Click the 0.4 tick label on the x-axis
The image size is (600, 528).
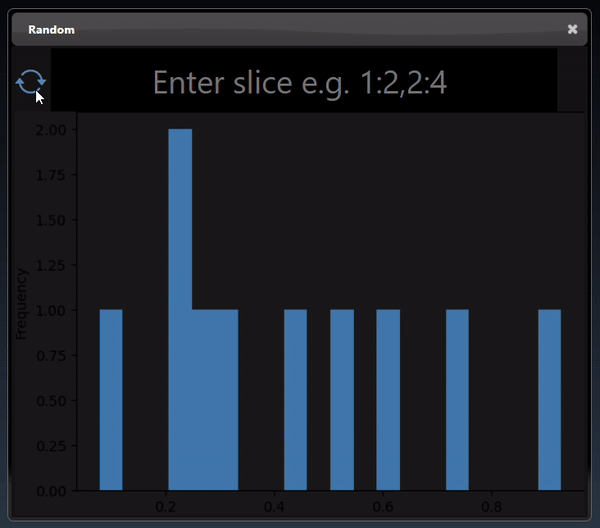pyautogui.click(x=274, y=506)
